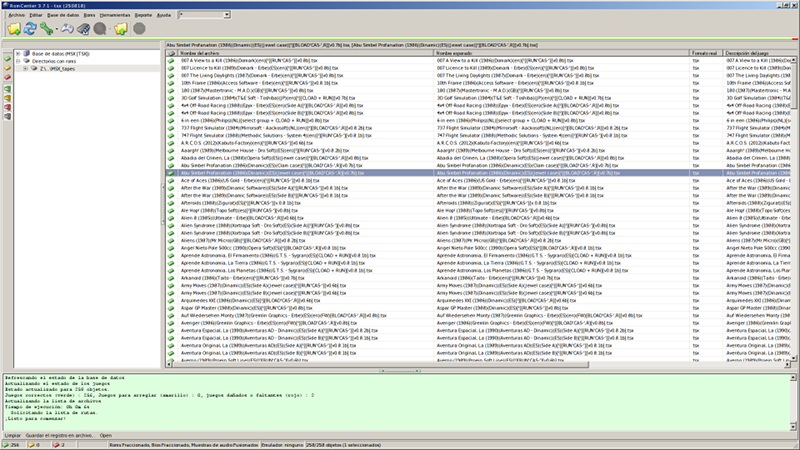The image size is (800, 450).
Task: Collapse the Directorios con roms node
Action: (x=18, y=61)
